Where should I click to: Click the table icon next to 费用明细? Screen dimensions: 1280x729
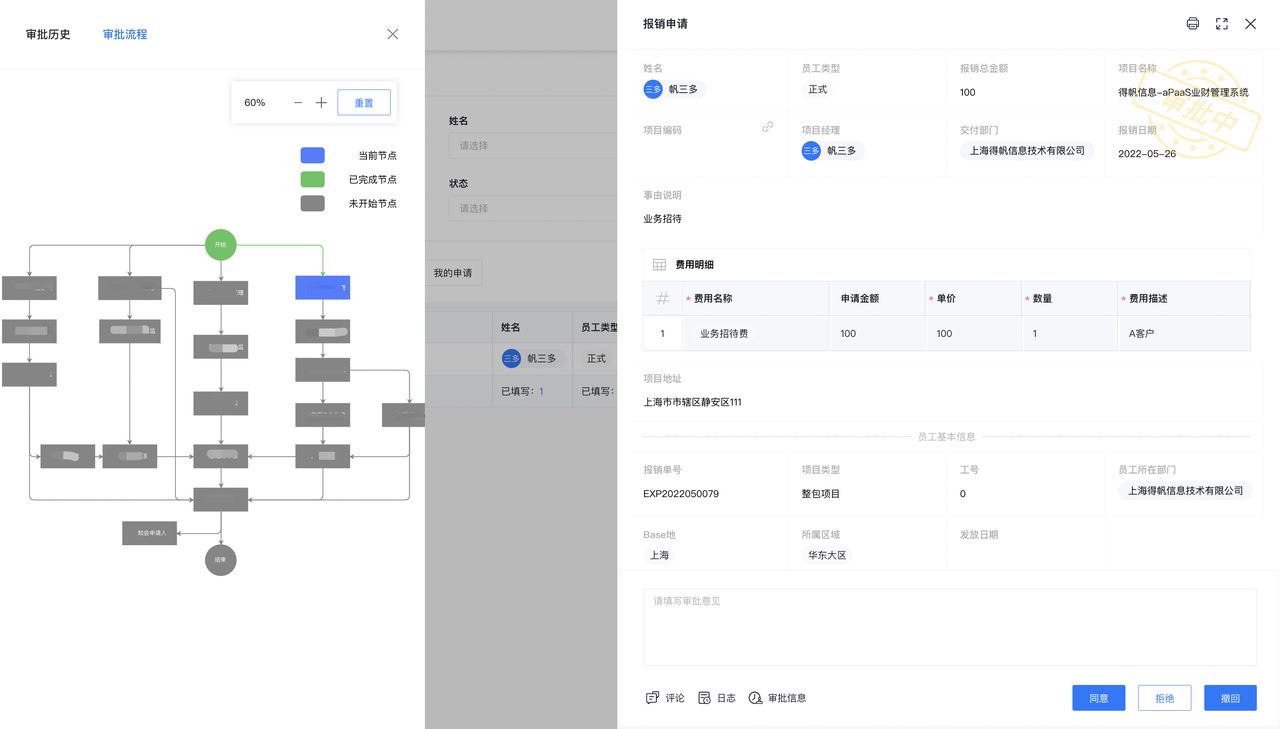pyautogui.click(x=660, y=265)
